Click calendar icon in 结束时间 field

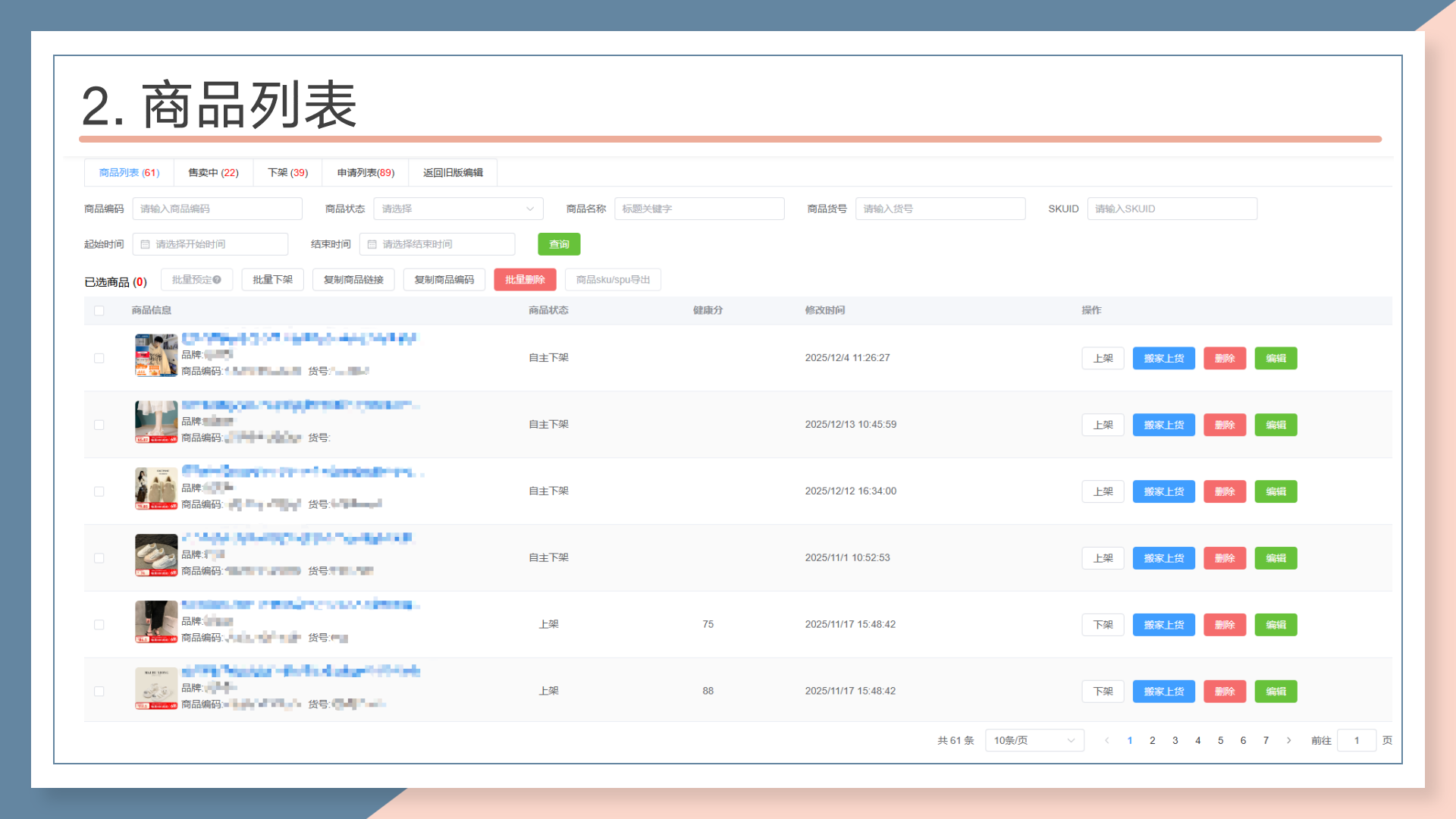(372, 244)
